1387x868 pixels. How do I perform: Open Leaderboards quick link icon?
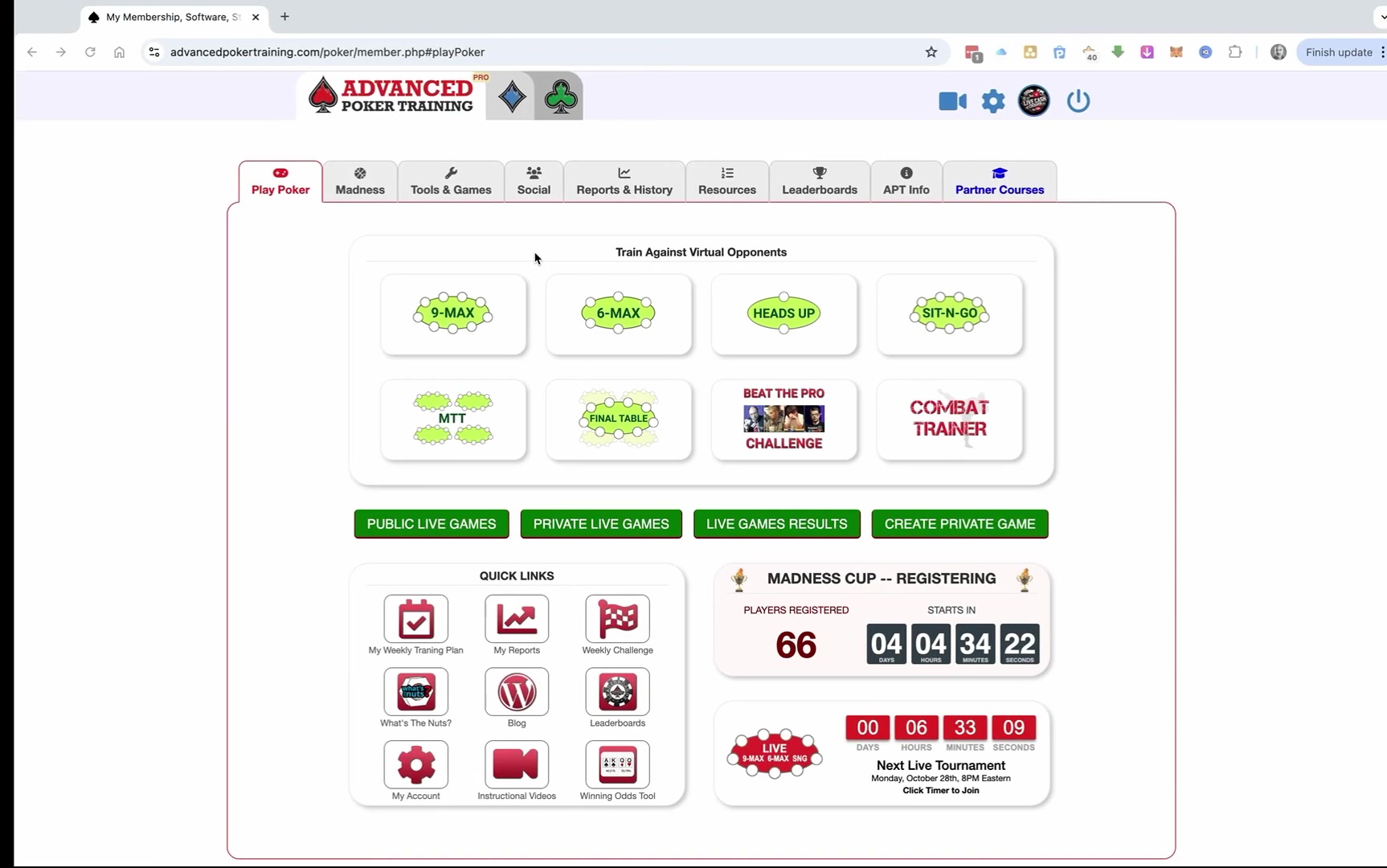[x=617, y=691]
